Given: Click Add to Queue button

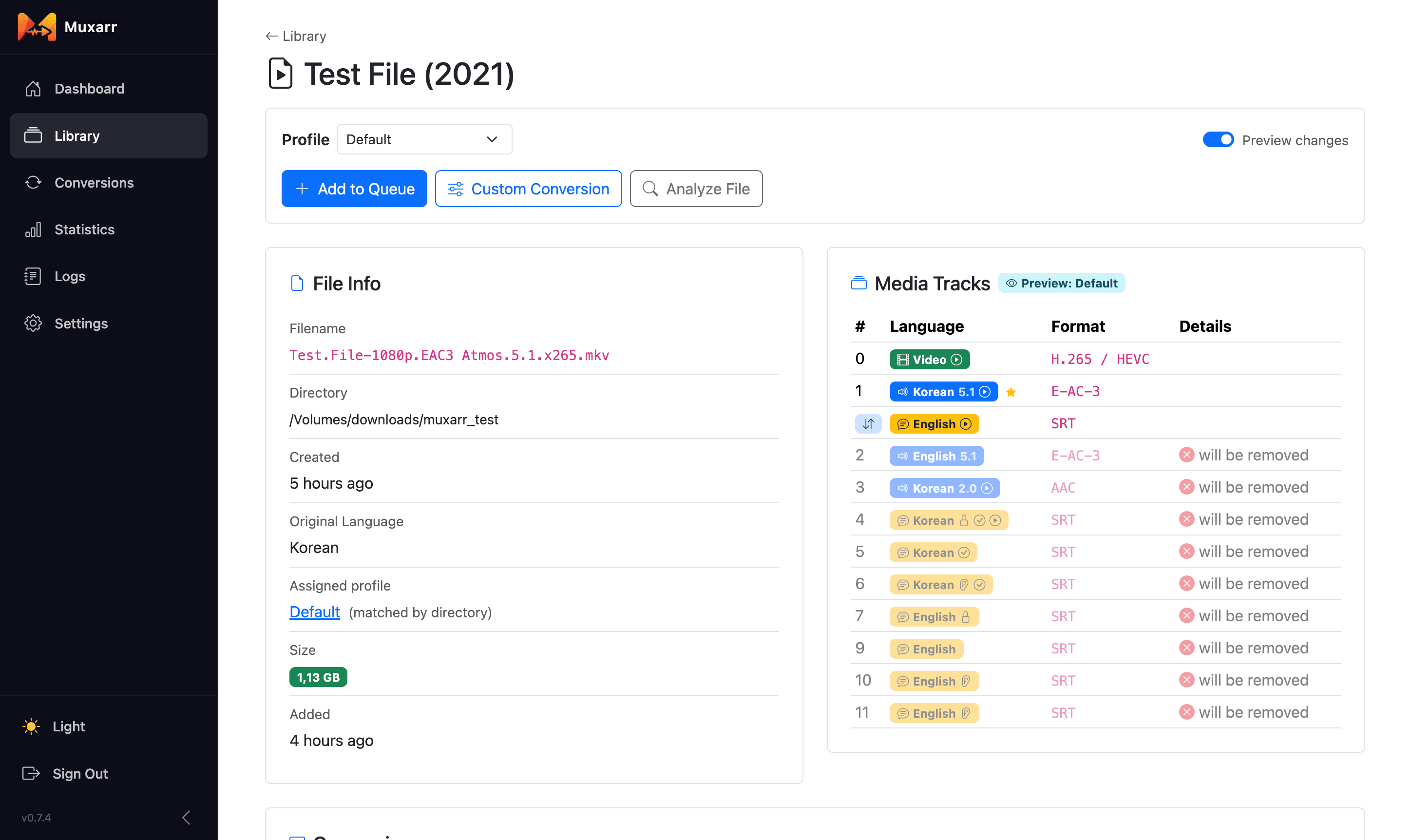Looking at the screenshot, I should tap(354, 189).
